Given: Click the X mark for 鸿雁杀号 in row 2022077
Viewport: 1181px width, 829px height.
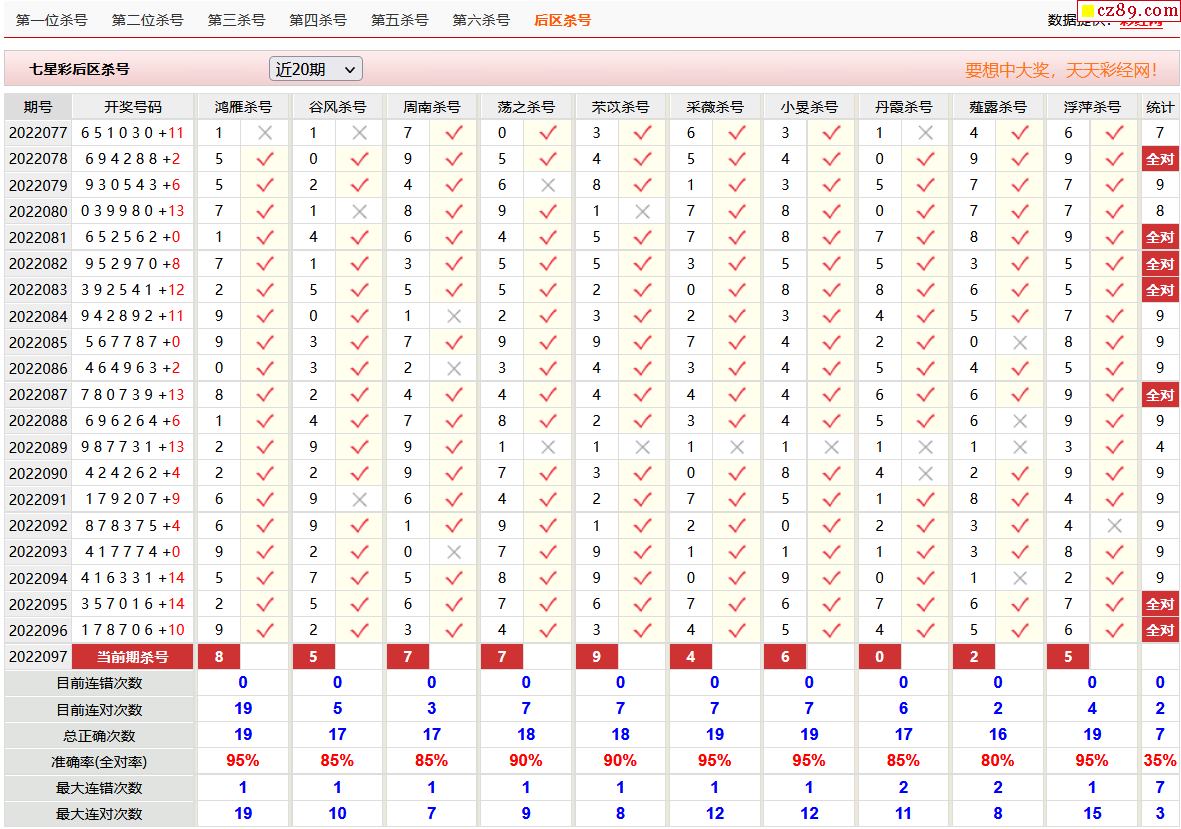Looking at the screenshot, I should click(x=265, y=133).
